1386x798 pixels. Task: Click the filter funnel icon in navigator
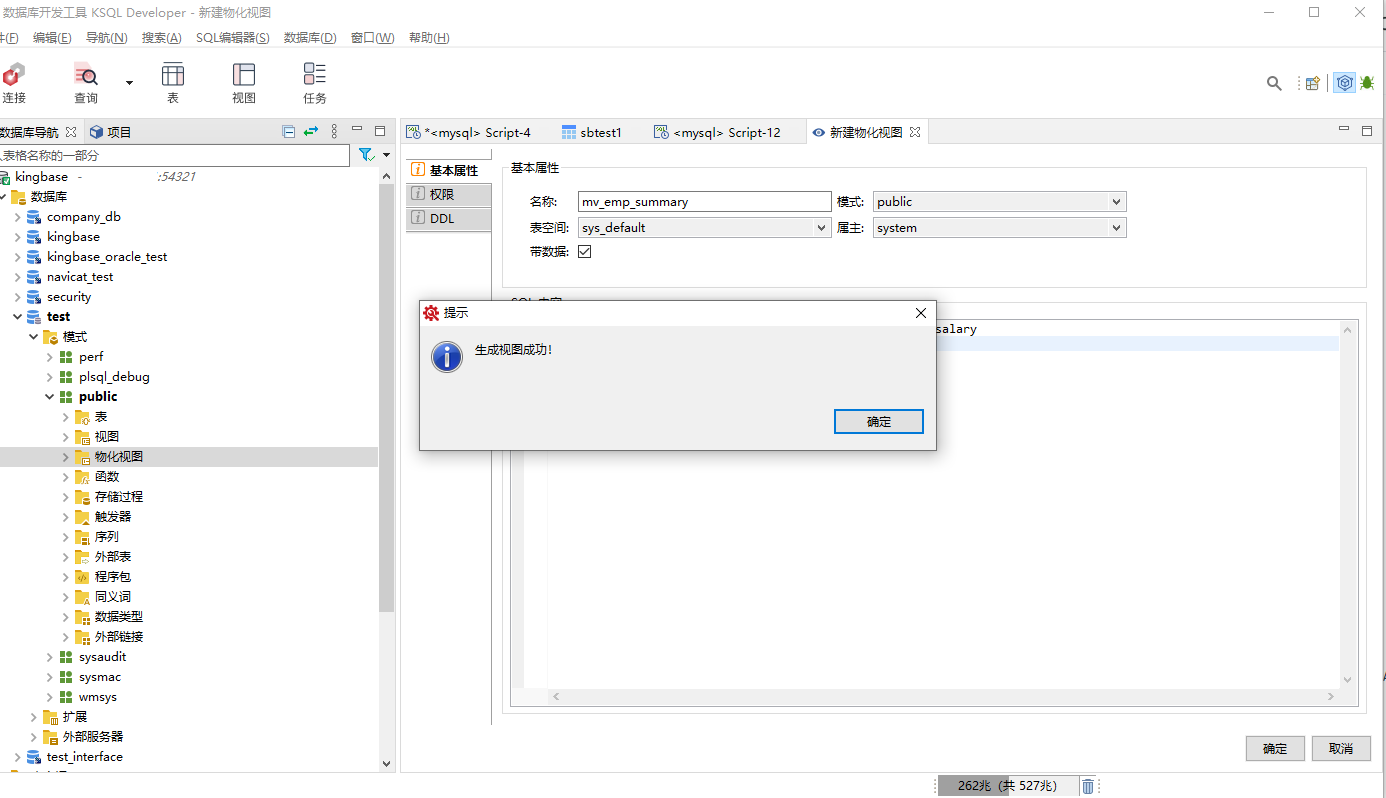click(366, 155)
